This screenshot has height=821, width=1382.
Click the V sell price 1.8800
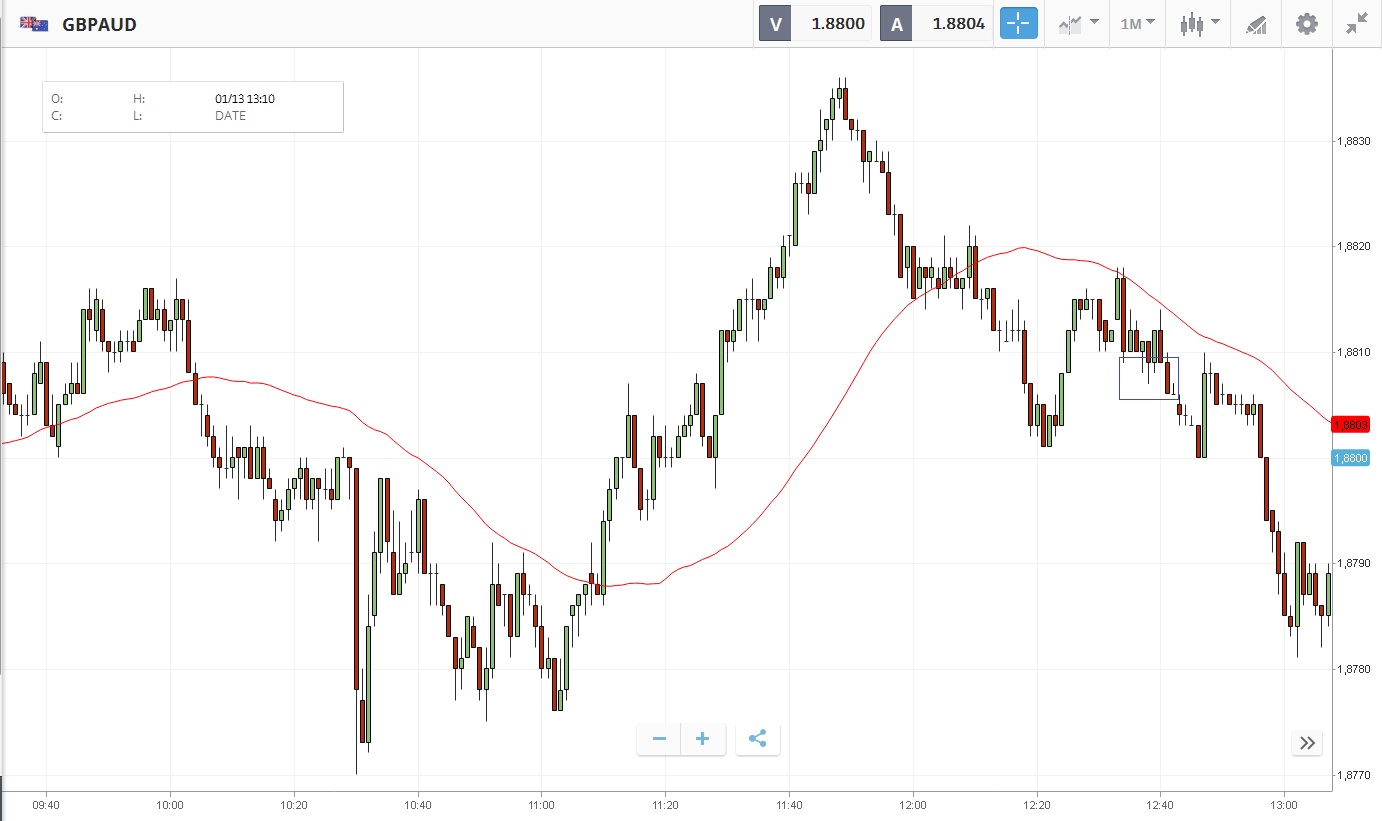[837, 24]
